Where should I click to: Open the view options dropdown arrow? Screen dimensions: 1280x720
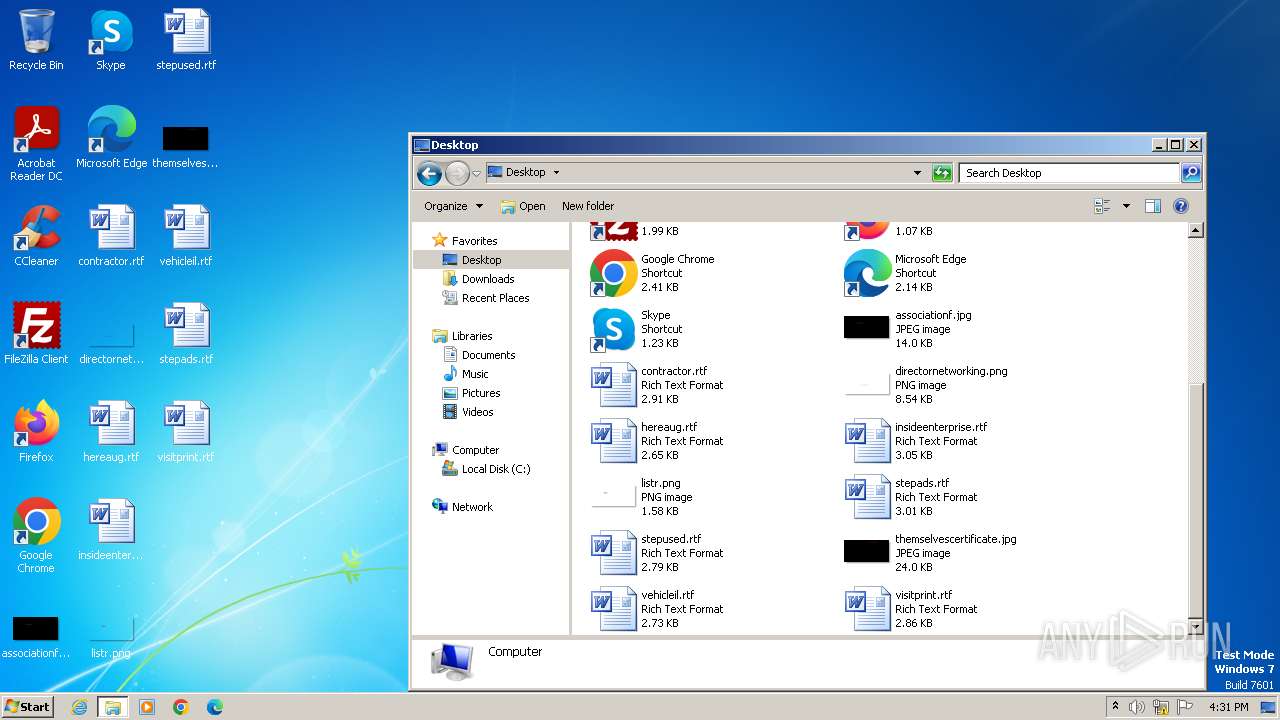1126,206
